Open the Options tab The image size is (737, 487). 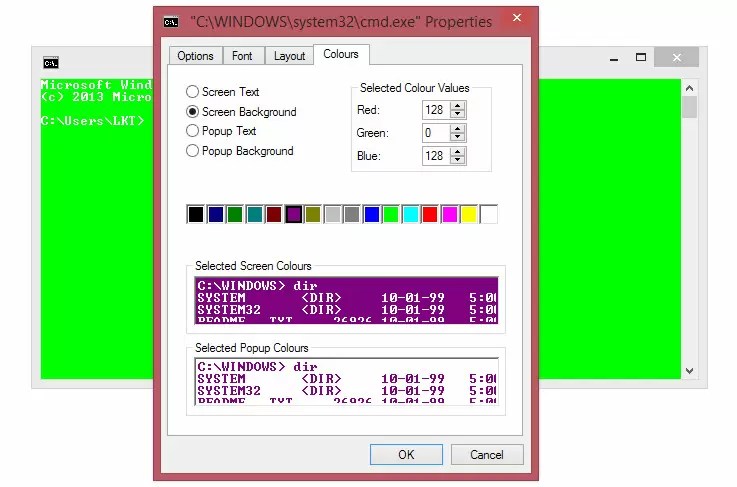pos(196,56)
